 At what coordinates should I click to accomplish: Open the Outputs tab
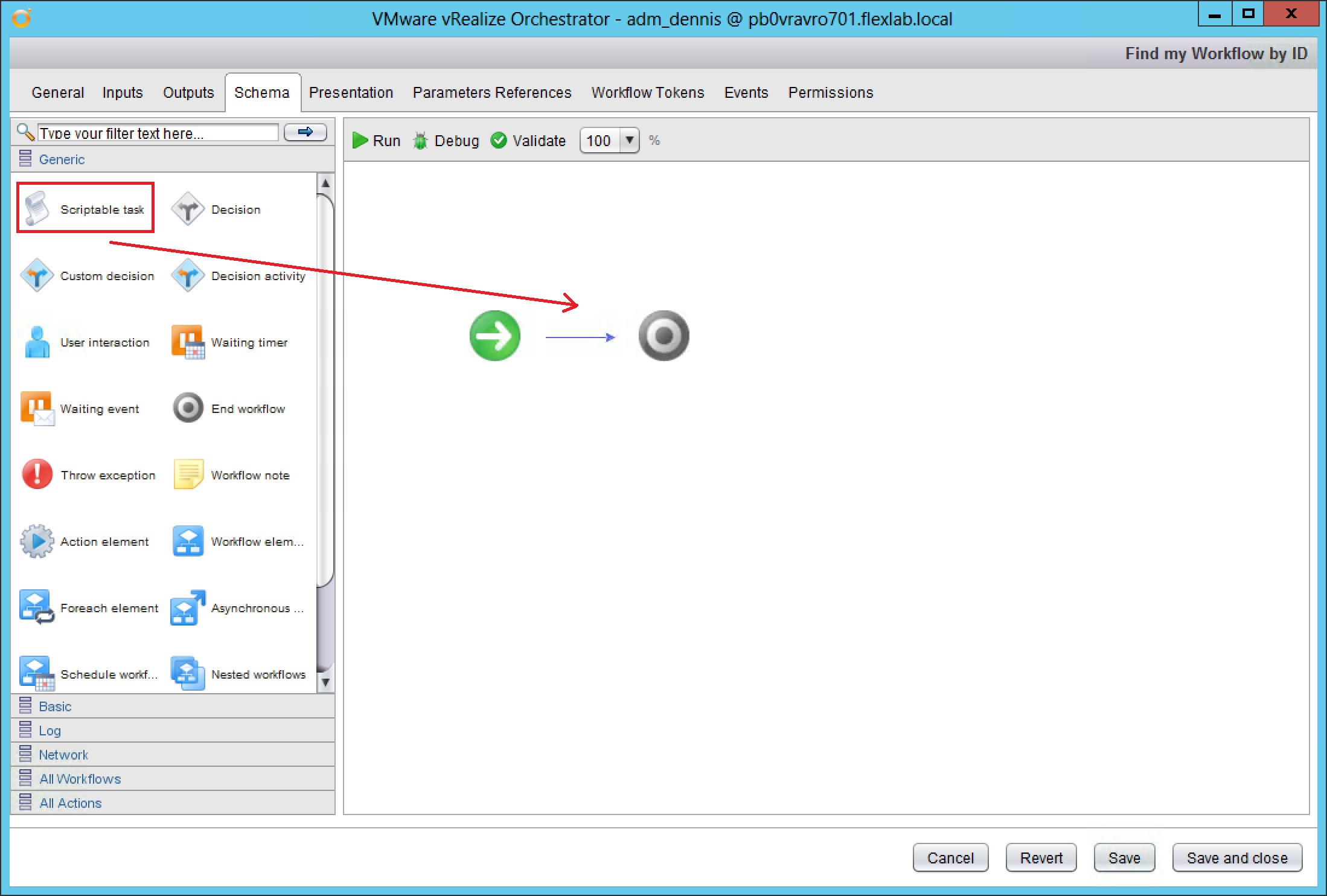tap(188, 92)
